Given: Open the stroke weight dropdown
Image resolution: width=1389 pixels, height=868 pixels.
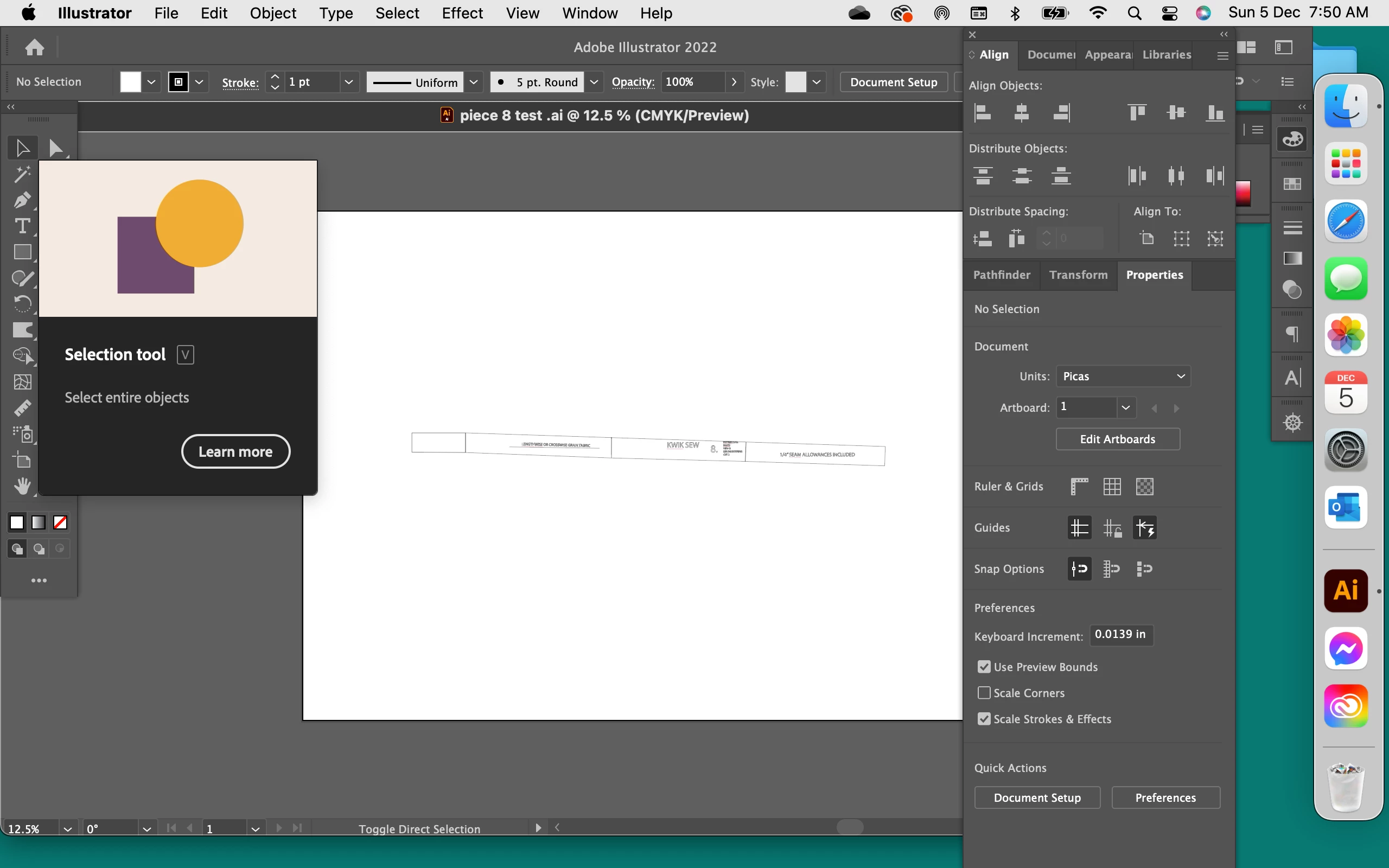Looking at the screenshot, I should coord(348,82).
